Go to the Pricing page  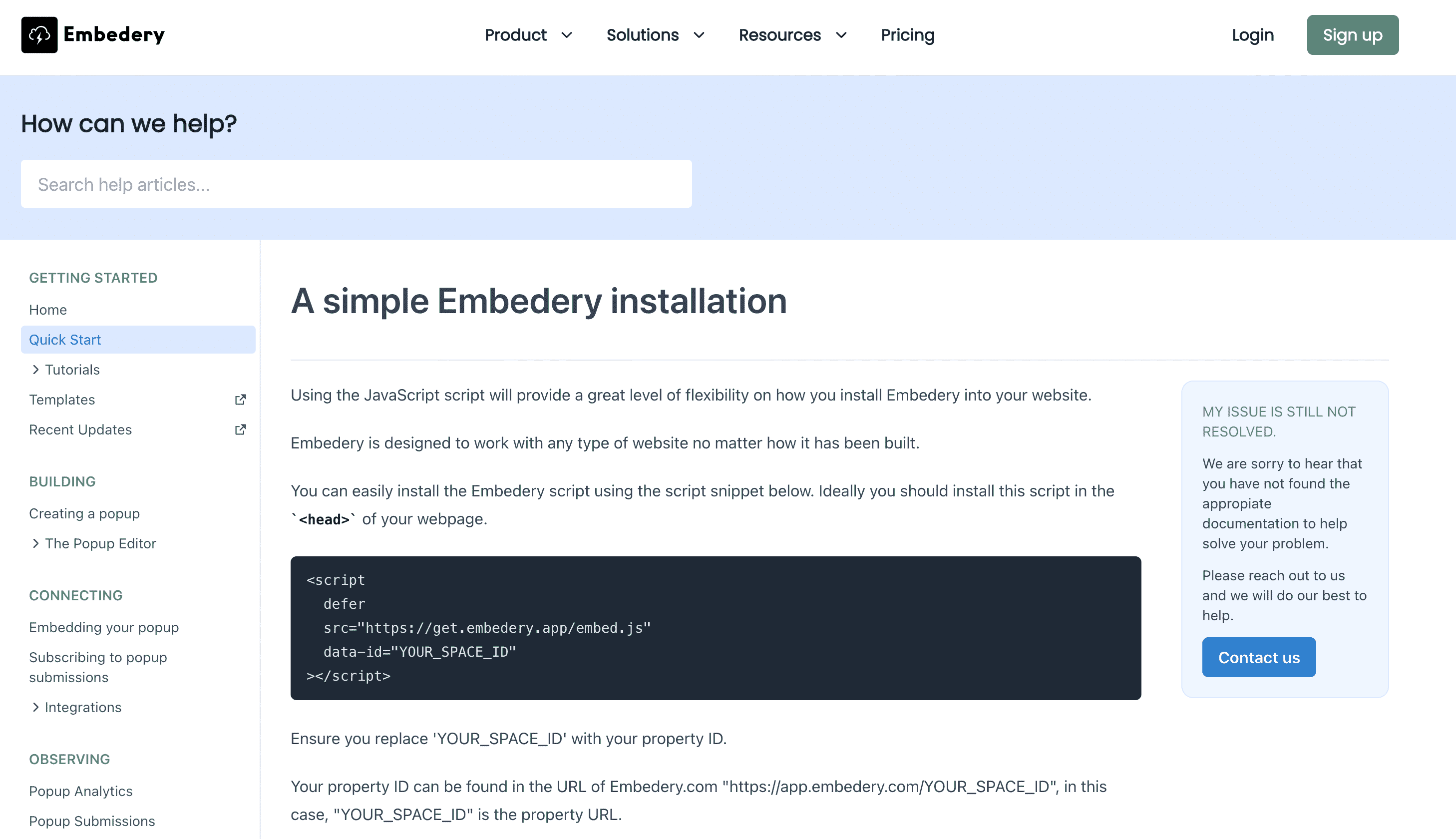click(908, 35)
